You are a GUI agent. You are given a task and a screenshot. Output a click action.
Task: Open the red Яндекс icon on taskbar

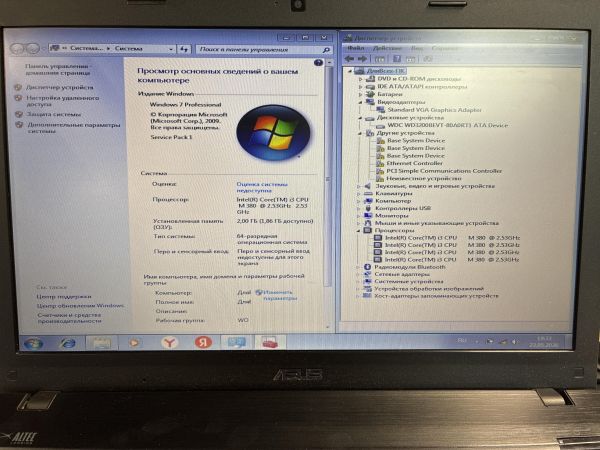click(x=203, y=342)
